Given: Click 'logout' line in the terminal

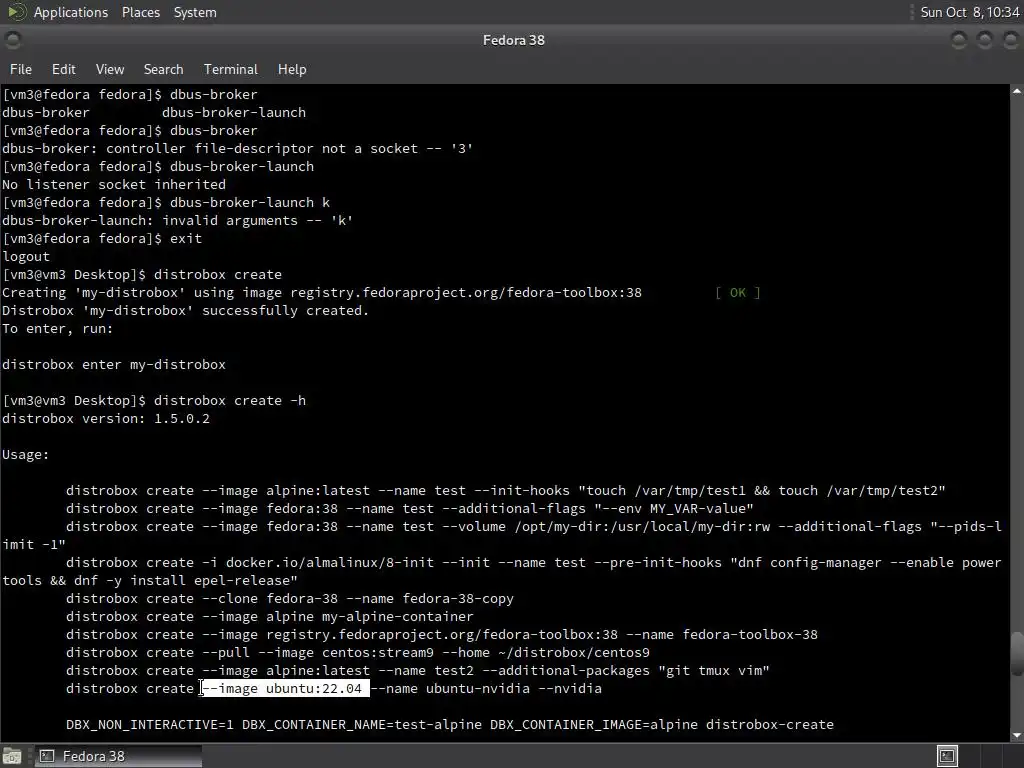Looking at the screenshot, I should click(25, 257).
